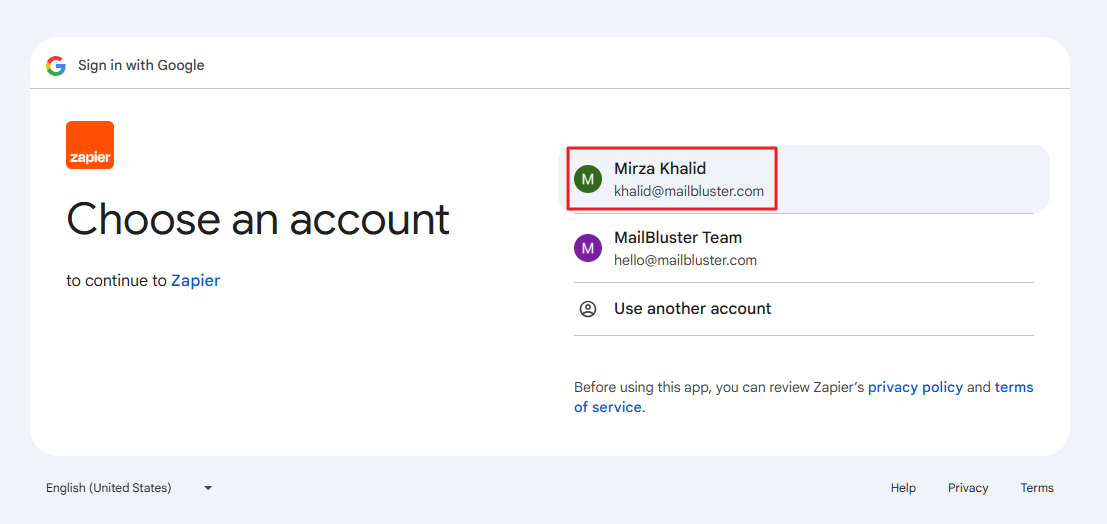Viewport: 1107px width, 524px height.
Task: Open the Terms link in the footer
Action: pos(1037,488)
